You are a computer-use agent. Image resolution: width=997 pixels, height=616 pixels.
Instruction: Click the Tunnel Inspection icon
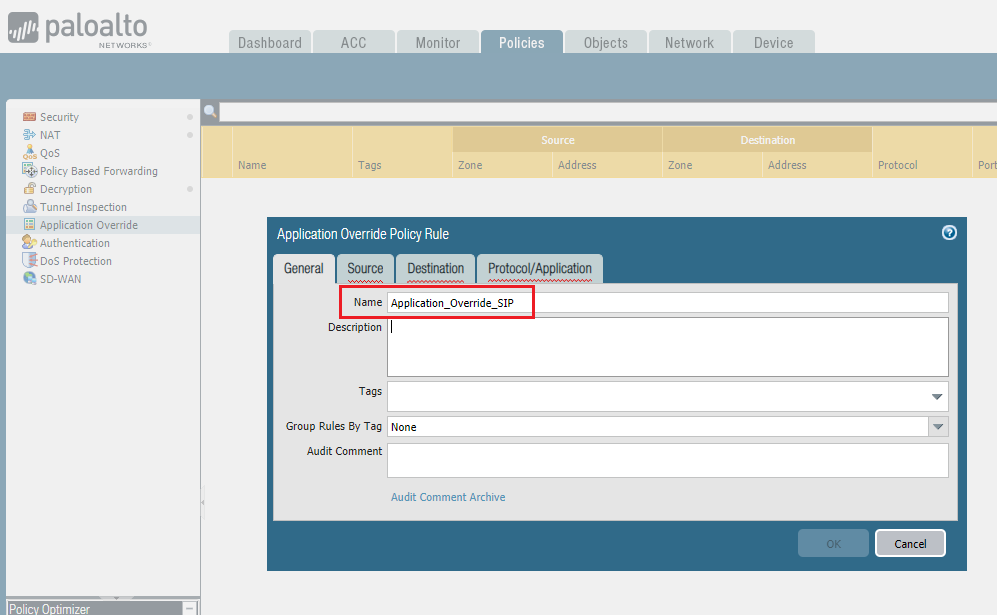coord(29,207)
